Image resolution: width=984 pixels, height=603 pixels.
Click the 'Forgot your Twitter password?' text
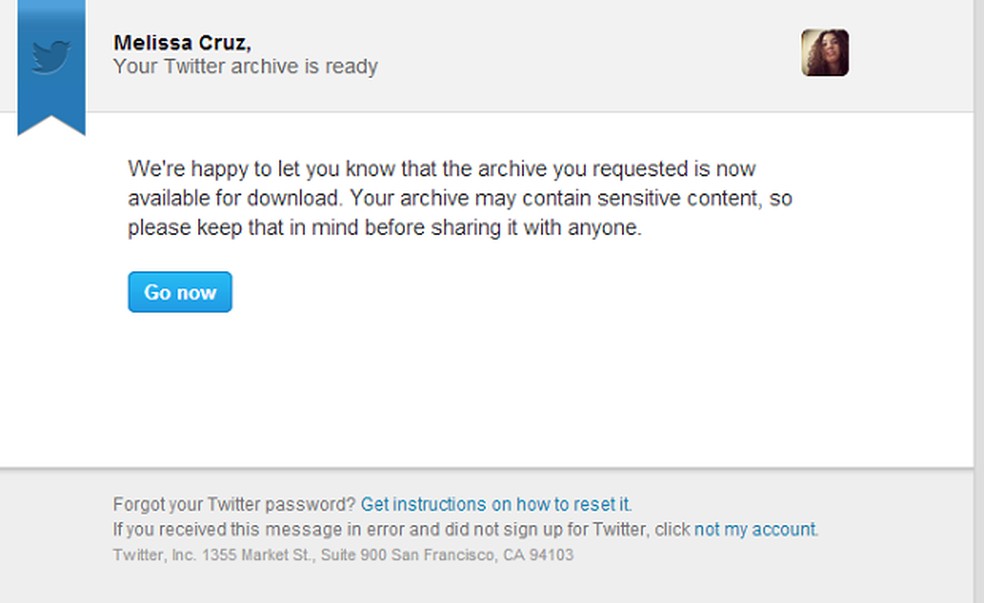pos(235,504)
